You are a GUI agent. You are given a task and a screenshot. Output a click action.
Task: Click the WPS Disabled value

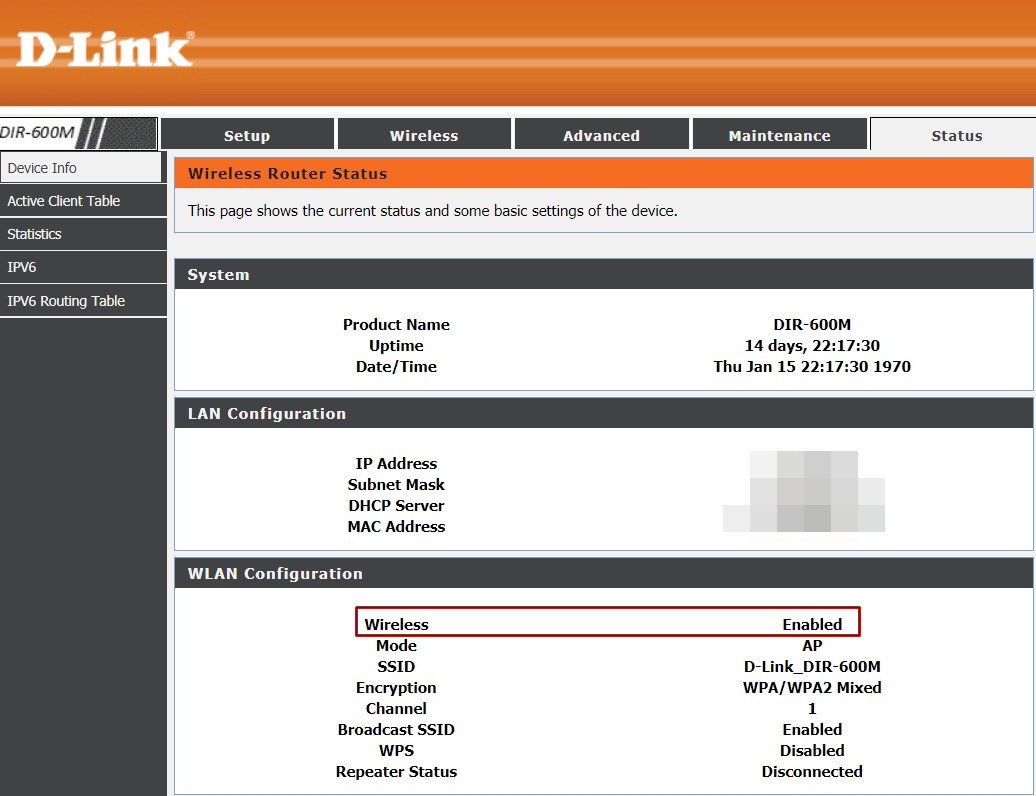pyautogui.click(x=812, y=750)
